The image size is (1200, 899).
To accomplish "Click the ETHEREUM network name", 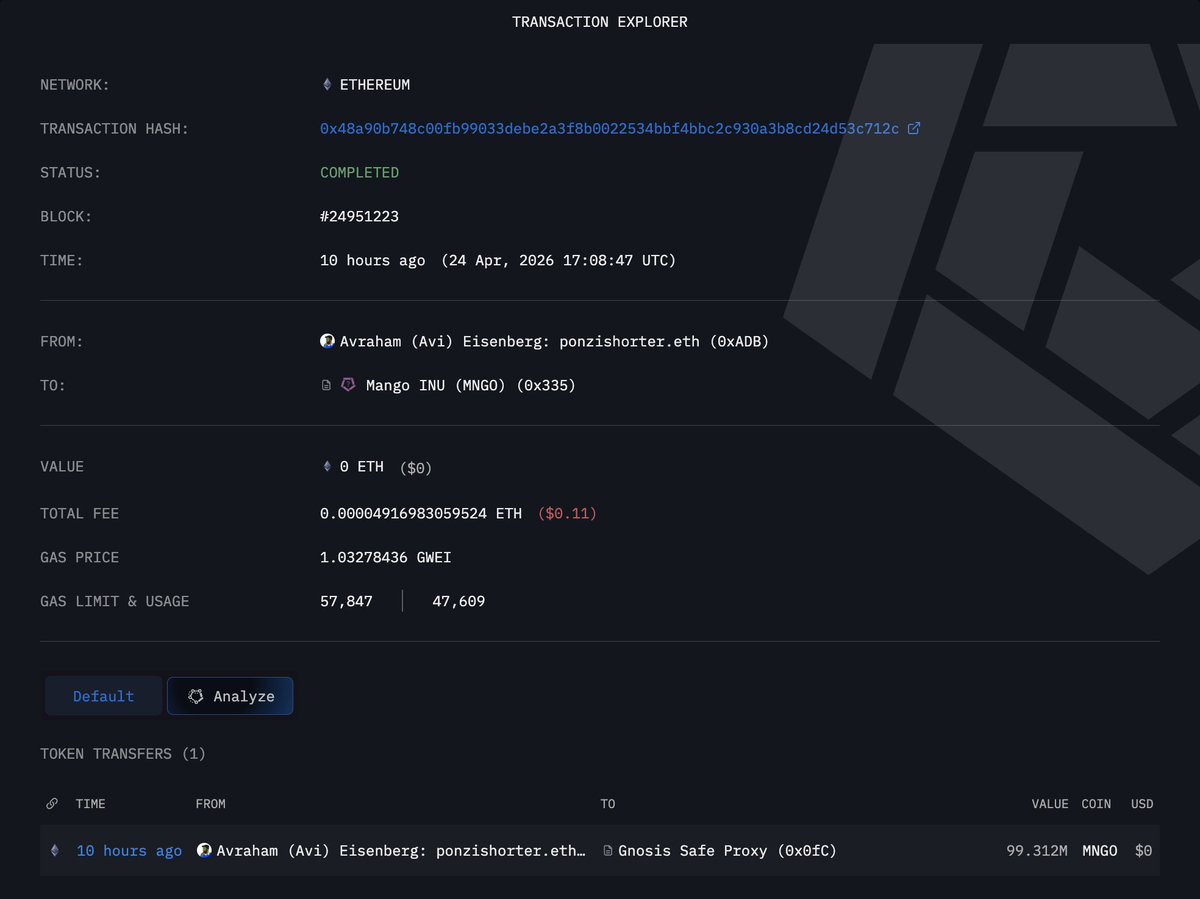I will [375, 85].
